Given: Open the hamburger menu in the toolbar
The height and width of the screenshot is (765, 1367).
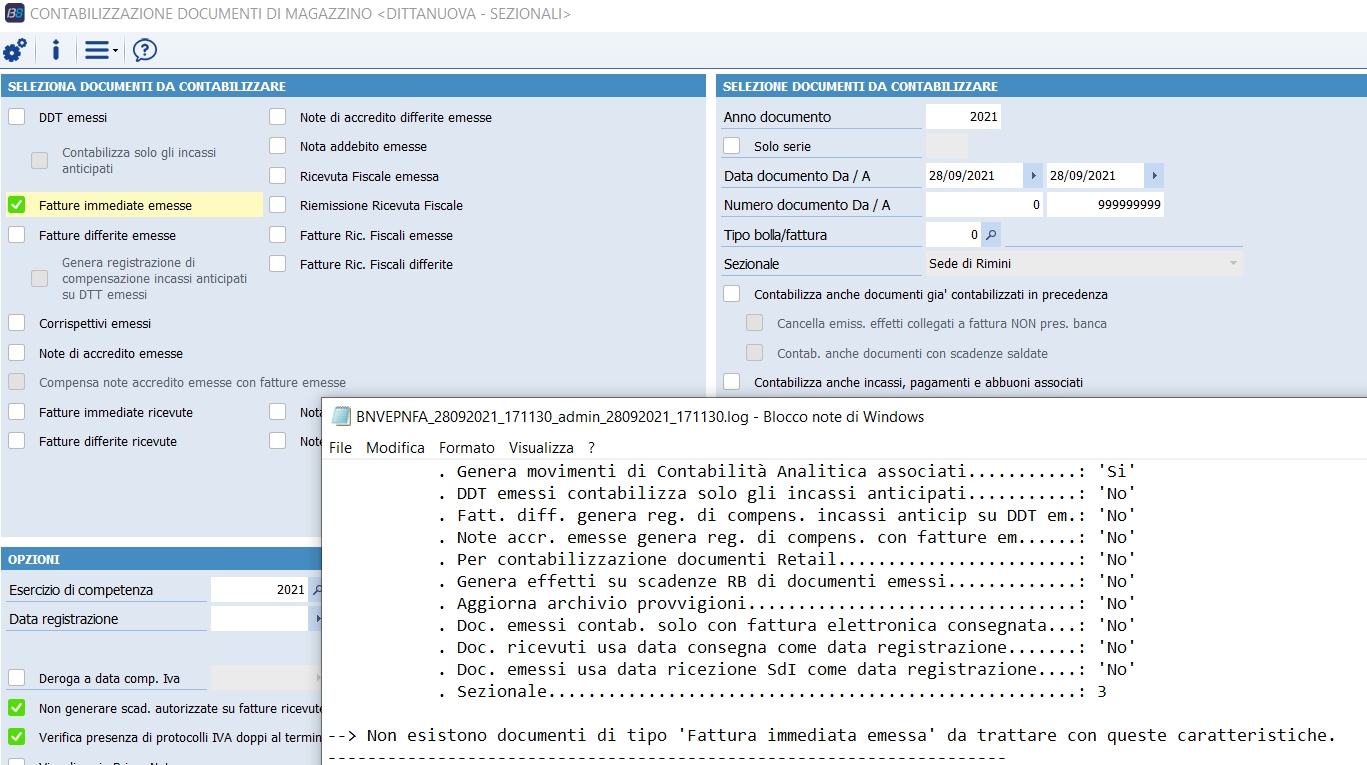Looking at the screenshot, I should coord(100,50).
